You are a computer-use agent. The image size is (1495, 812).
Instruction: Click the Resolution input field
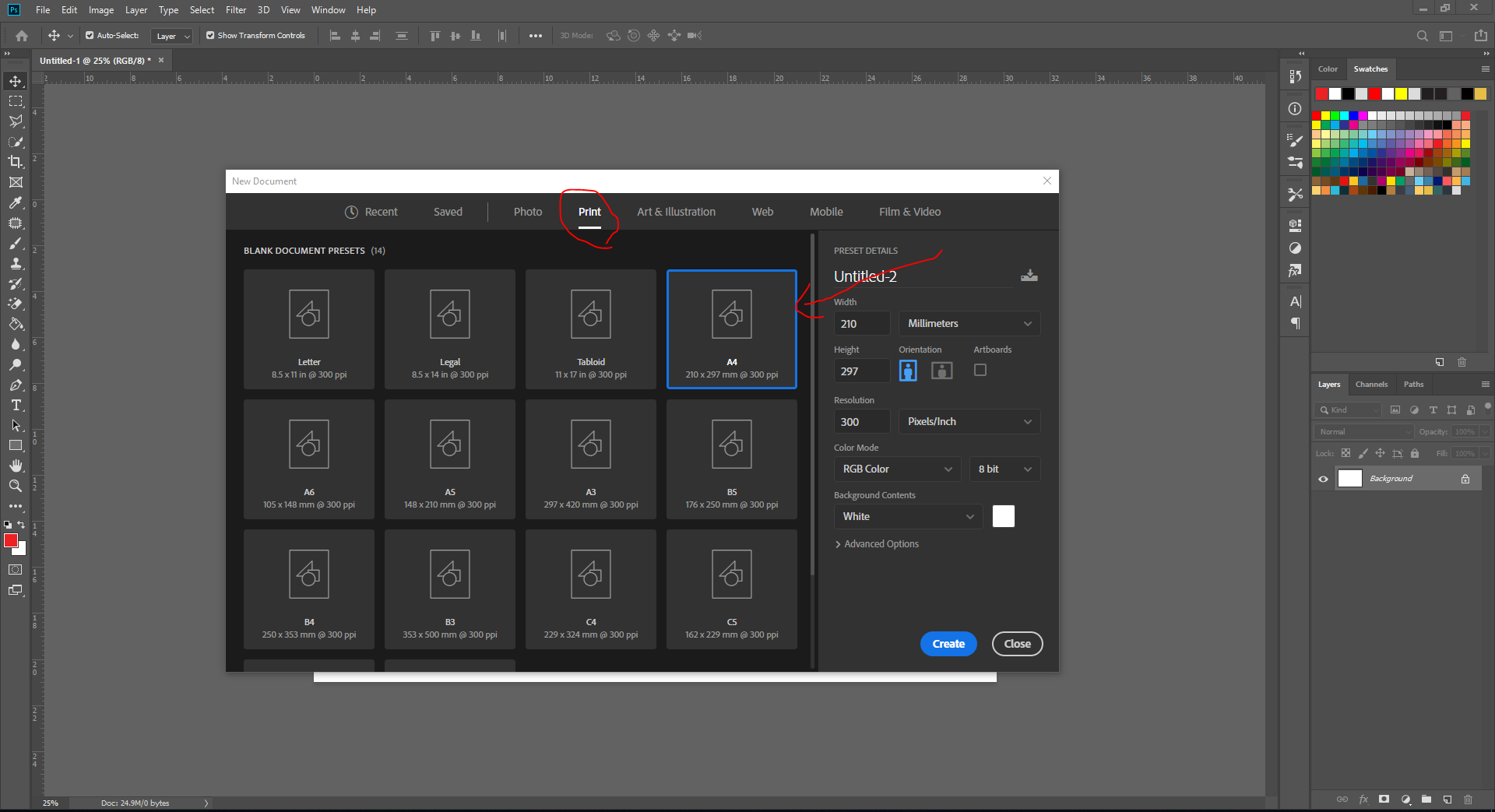[x=862, y=421]
